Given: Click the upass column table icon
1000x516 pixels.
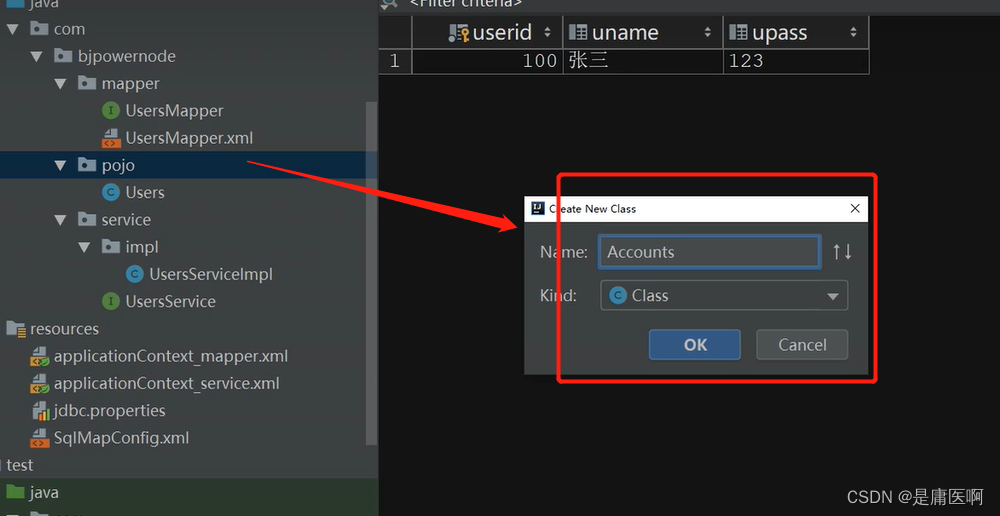Looking at the screenshot, I should click(x=738, y=33).
